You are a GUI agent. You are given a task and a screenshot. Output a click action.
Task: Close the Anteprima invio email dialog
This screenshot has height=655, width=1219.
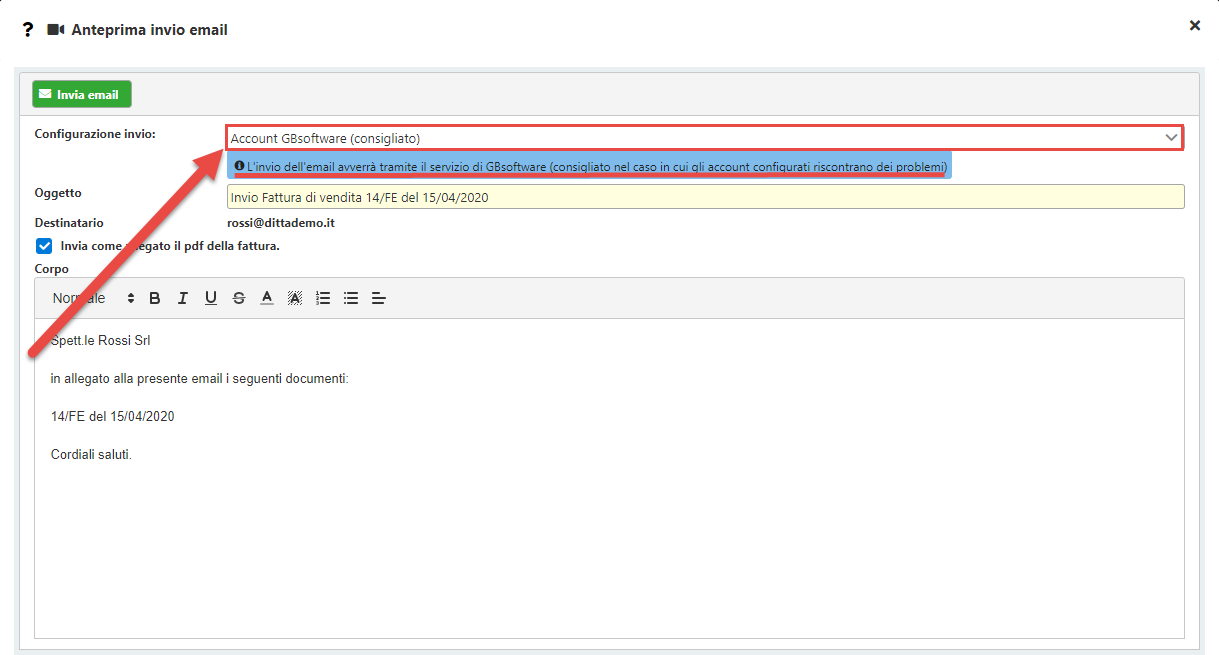(1194, 25)
